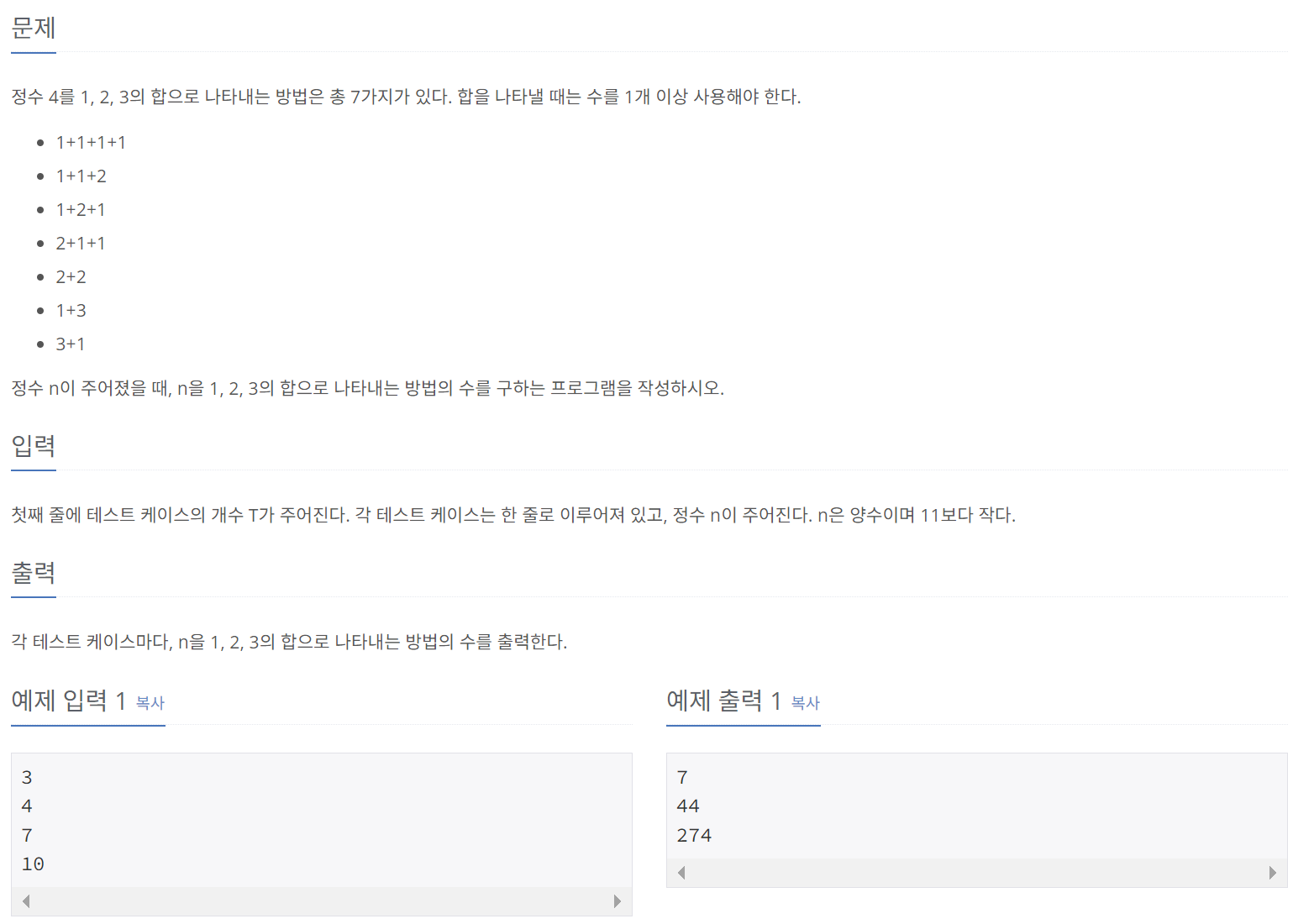
Task: Click the 2+2 list item
Action: pyautogui.click(x=71, y=277)
